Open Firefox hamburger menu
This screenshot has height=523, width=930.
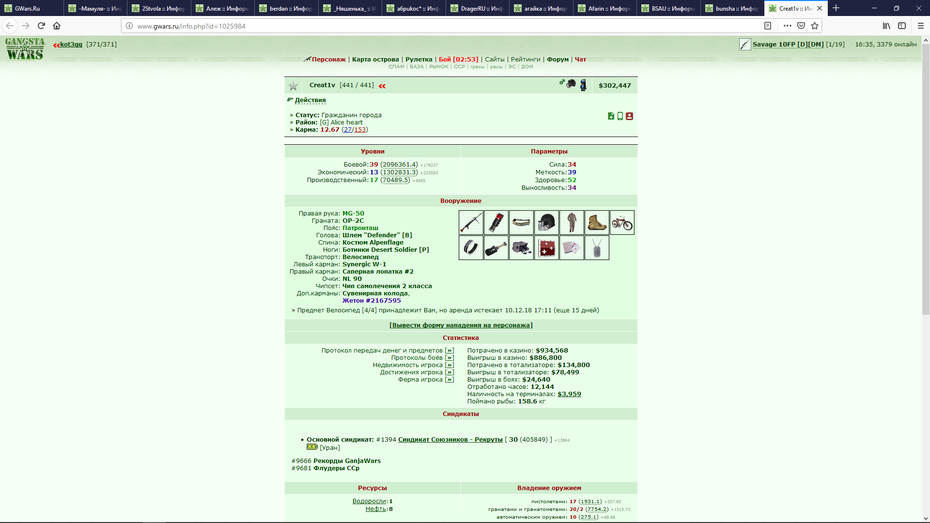click(x=921, y=25)
